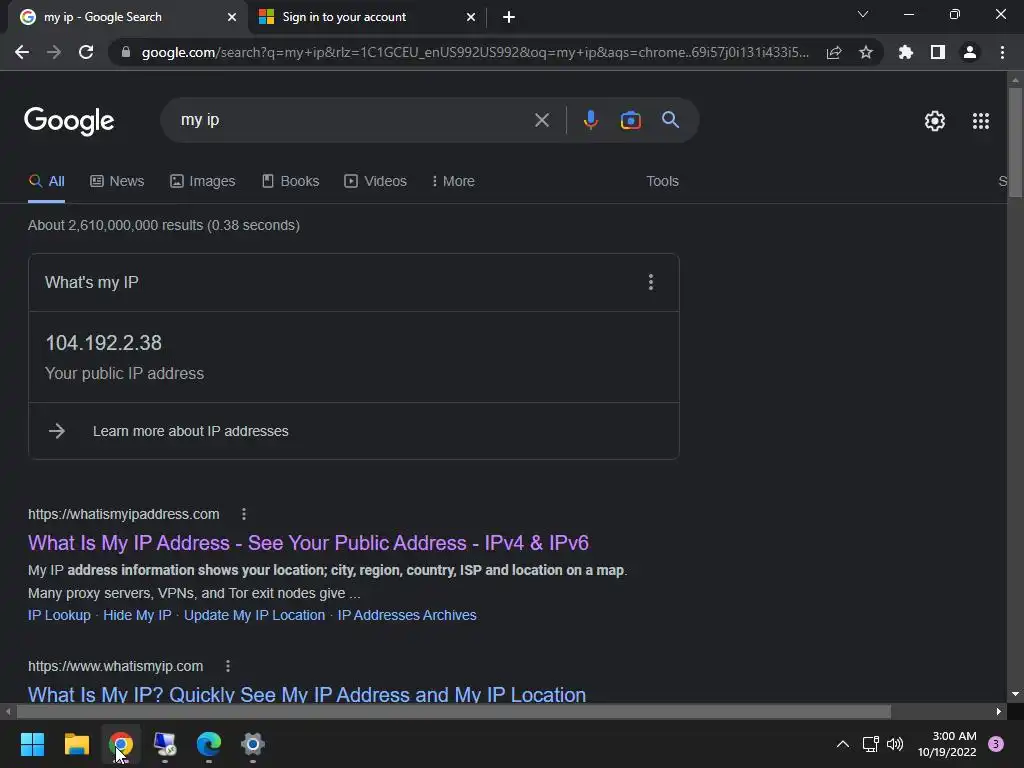Open network status in system tray
Screen dimensions: 1024x768
(x=870, y=744)
